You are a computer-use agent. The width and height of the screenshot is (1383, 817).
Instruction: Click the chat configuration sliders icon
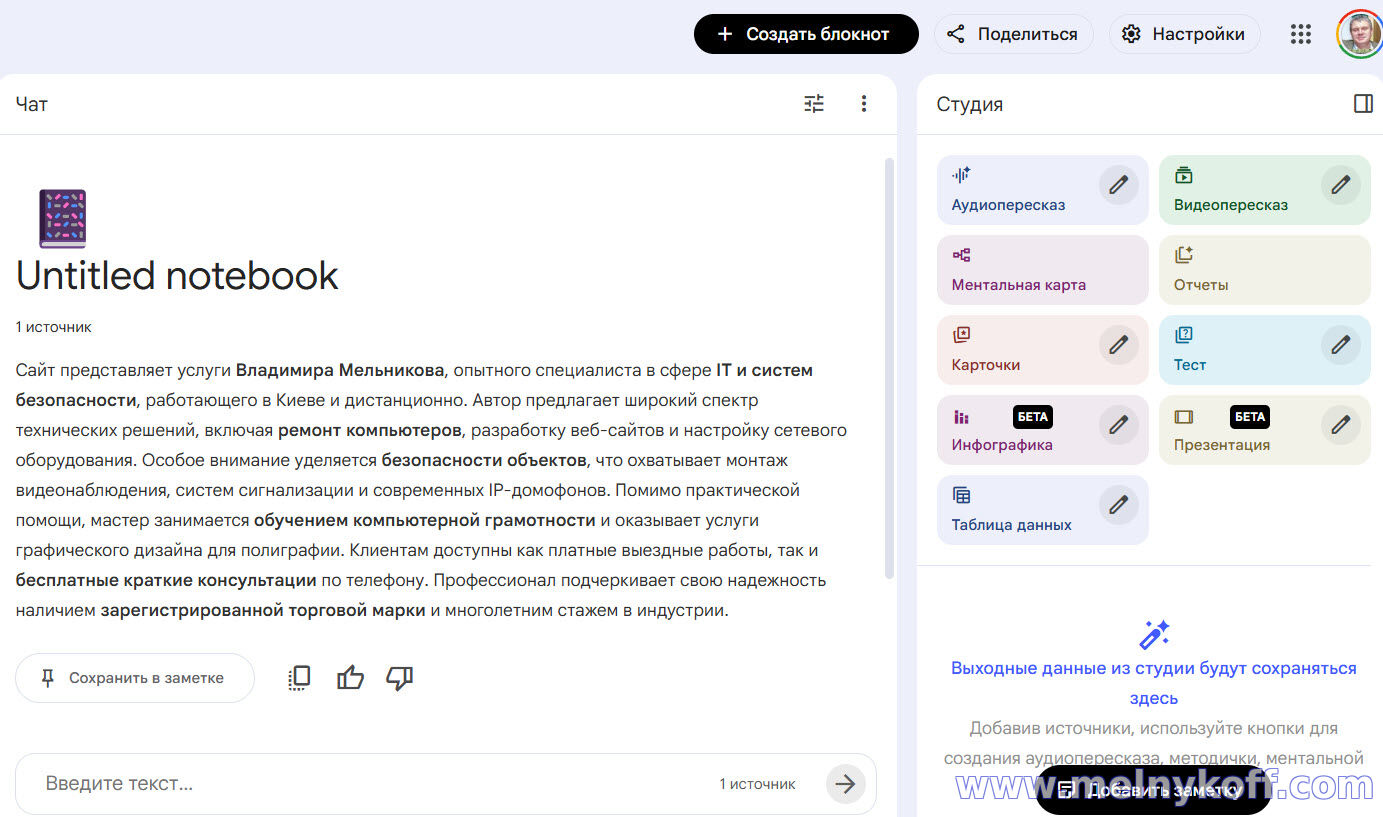[x=814, y=104]
